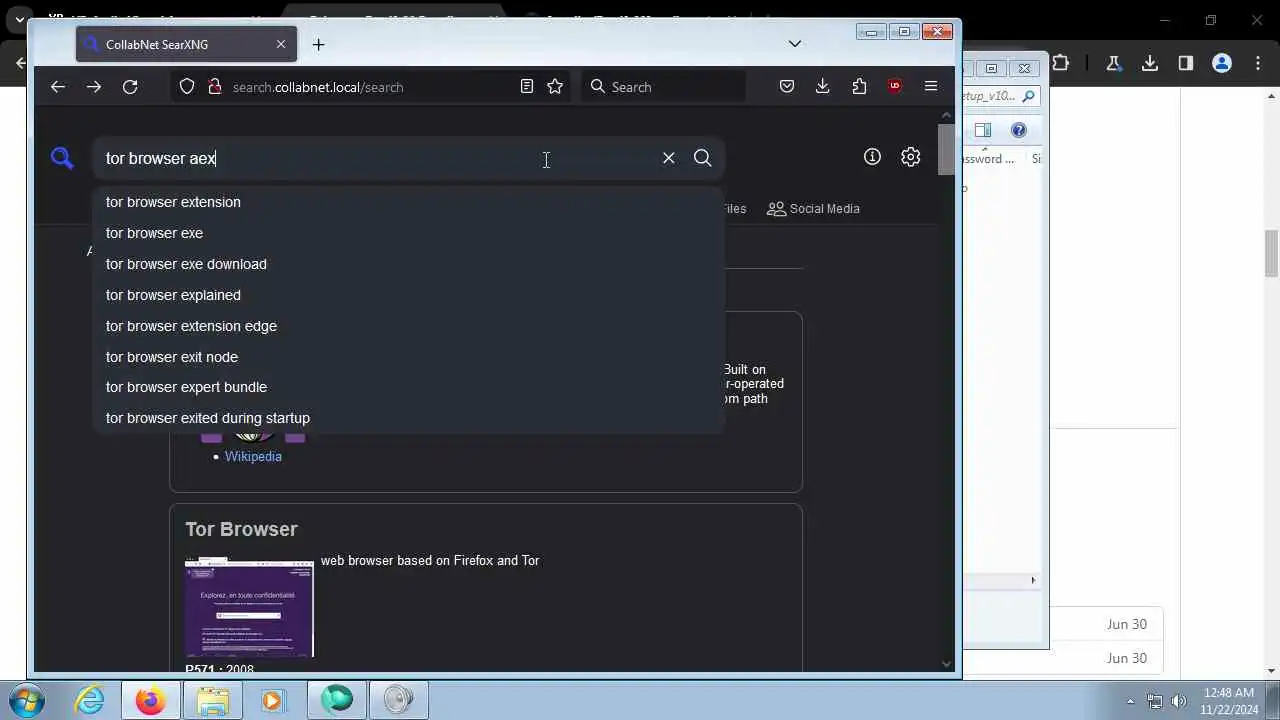Open Tor Browser infobox heading
Screen dimensions: 1280x720
(241, 529)
